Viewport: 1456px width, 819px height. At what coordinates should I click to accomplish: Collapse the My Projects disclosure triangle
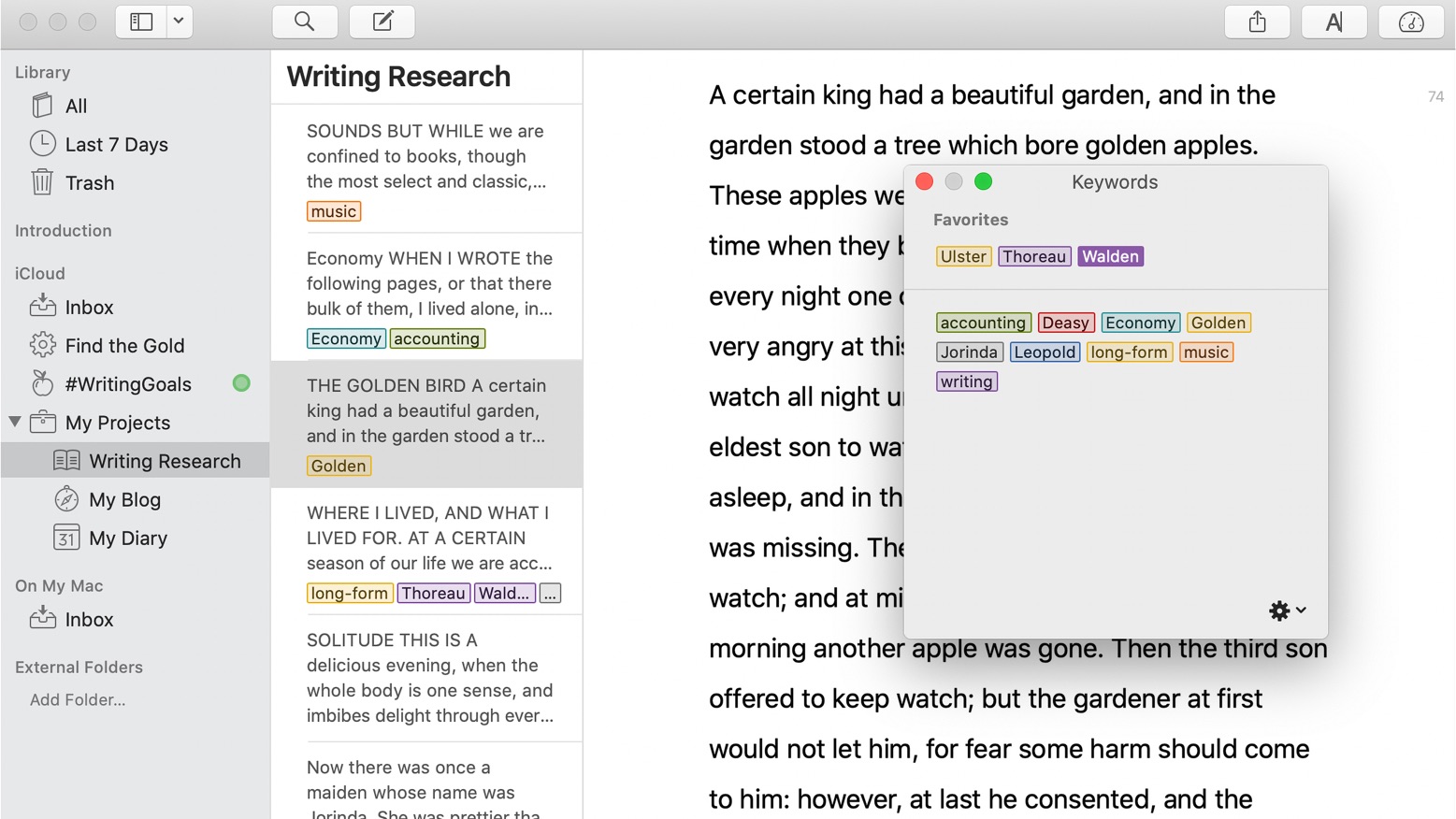(x=15, y=422)
